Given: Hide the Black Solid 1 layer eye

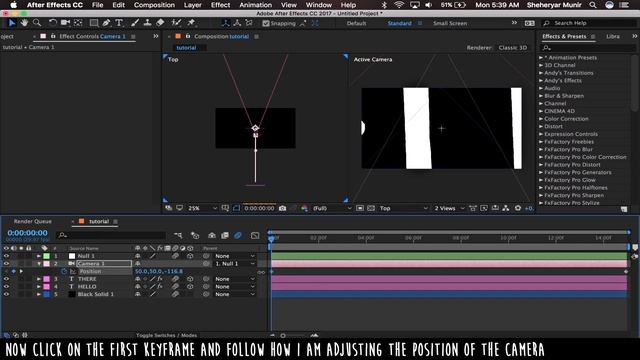Looking at the screenshot, I should click(6, 294).
